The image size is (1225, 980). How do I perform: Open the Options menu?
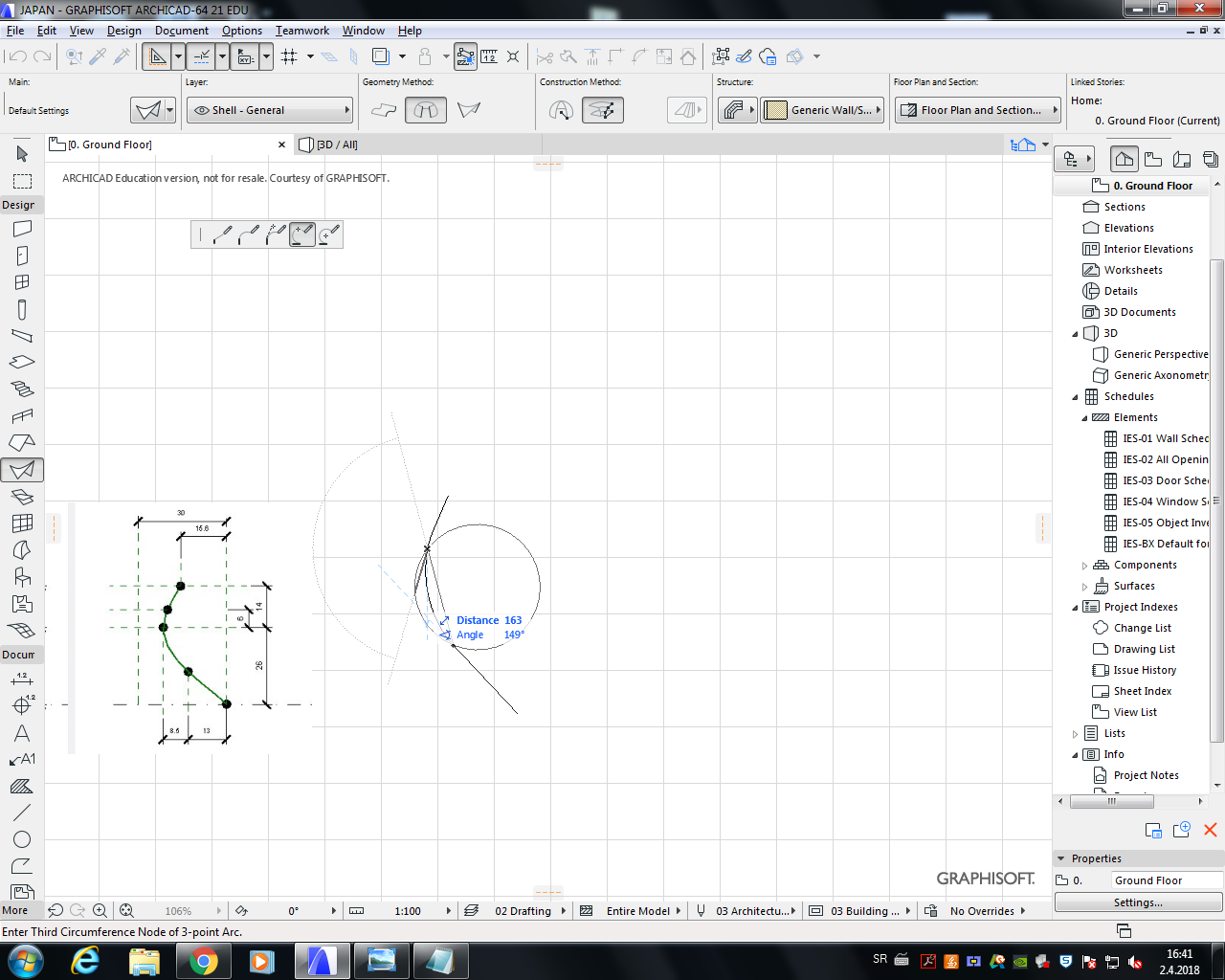[242, 31]
